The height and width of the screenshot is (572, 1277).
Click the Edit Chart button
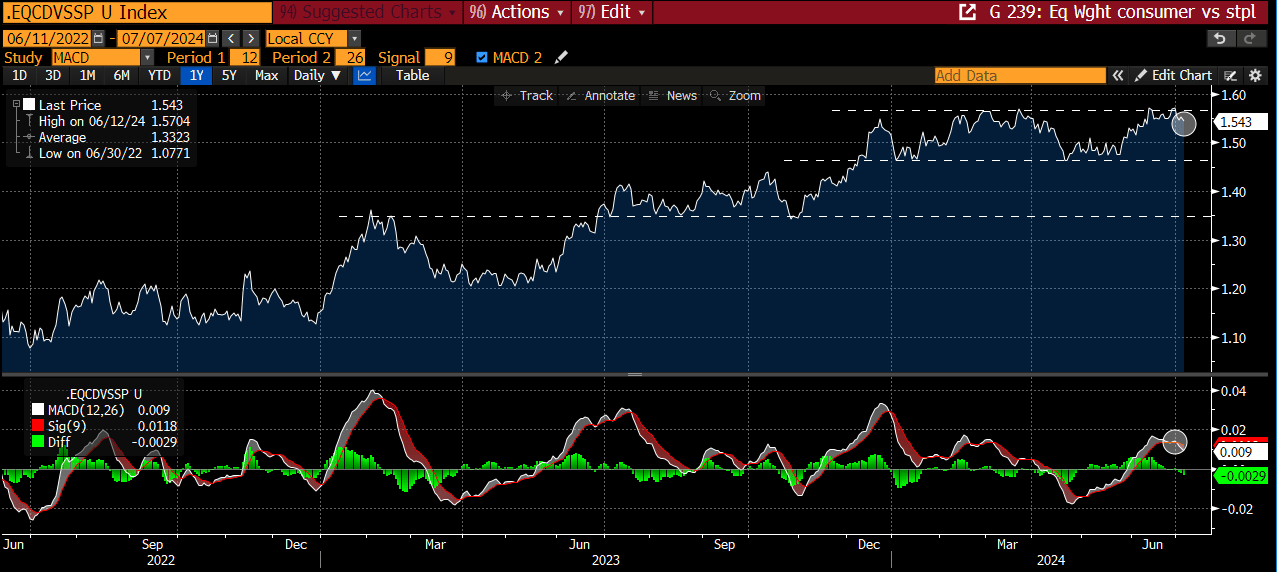(x=1173, y=75)
